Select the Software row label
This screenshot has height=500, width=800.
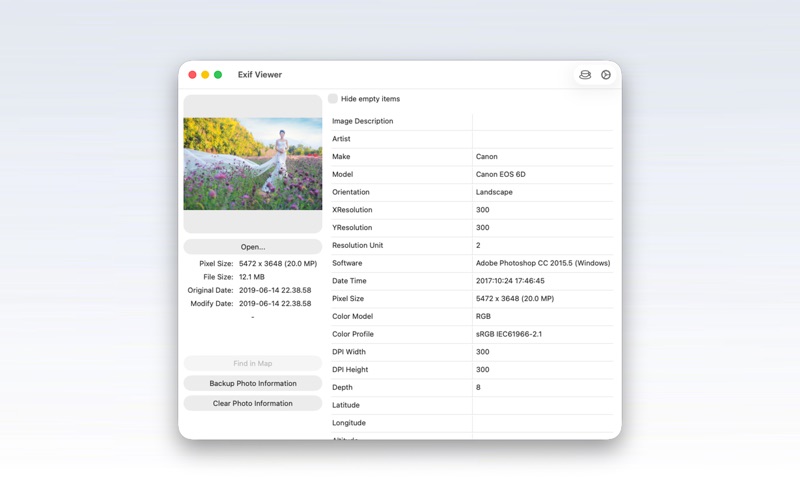point(347,263)
